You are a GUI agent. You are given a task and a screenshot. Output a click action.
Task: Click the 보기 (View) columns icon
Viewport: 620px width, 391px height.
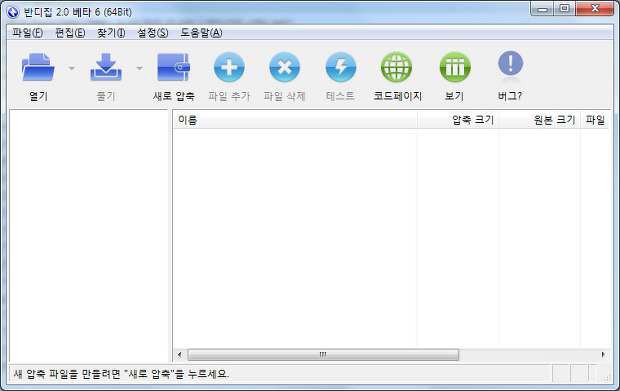455,67
